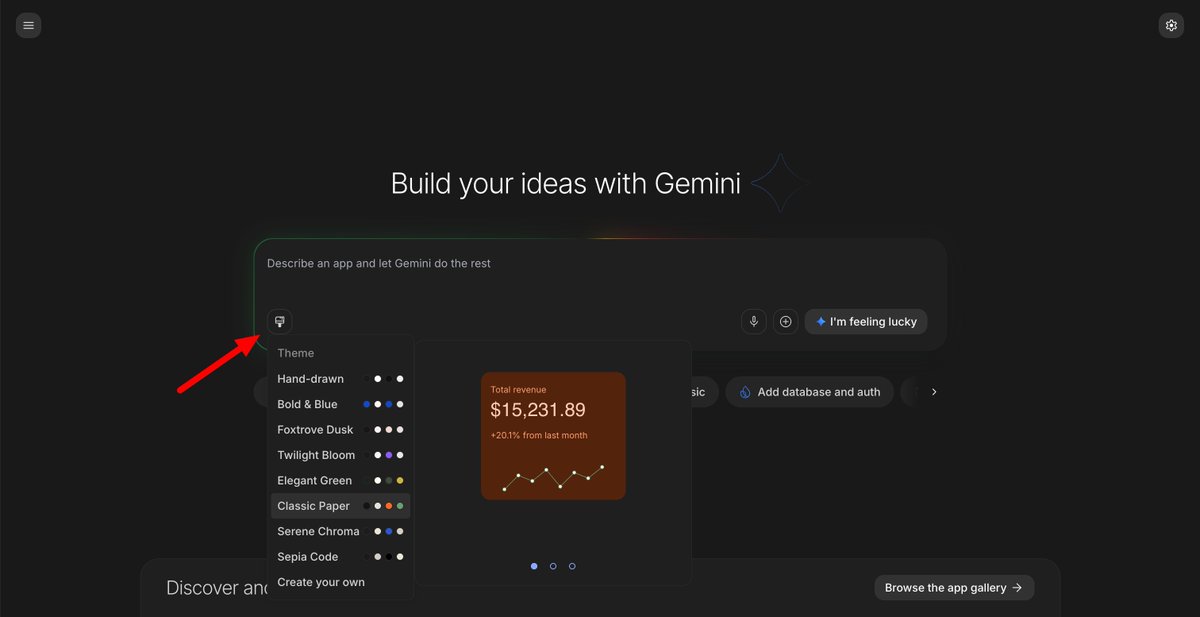Select the Foxtrove Dusk theme
This screenshot has width=1200, height=617.
tap(340, 430)
